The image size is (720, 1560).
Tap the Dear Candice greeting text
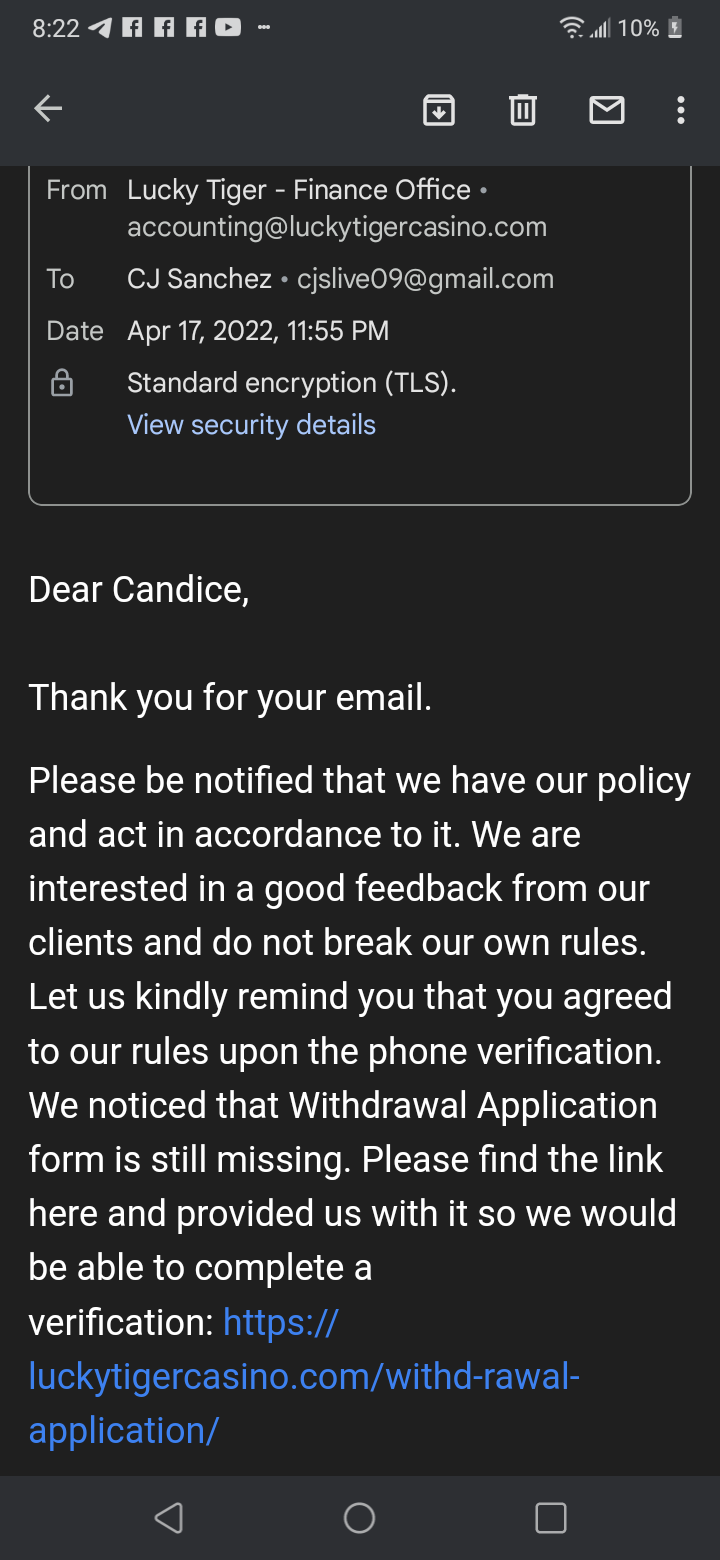click(x=139, y=590)
